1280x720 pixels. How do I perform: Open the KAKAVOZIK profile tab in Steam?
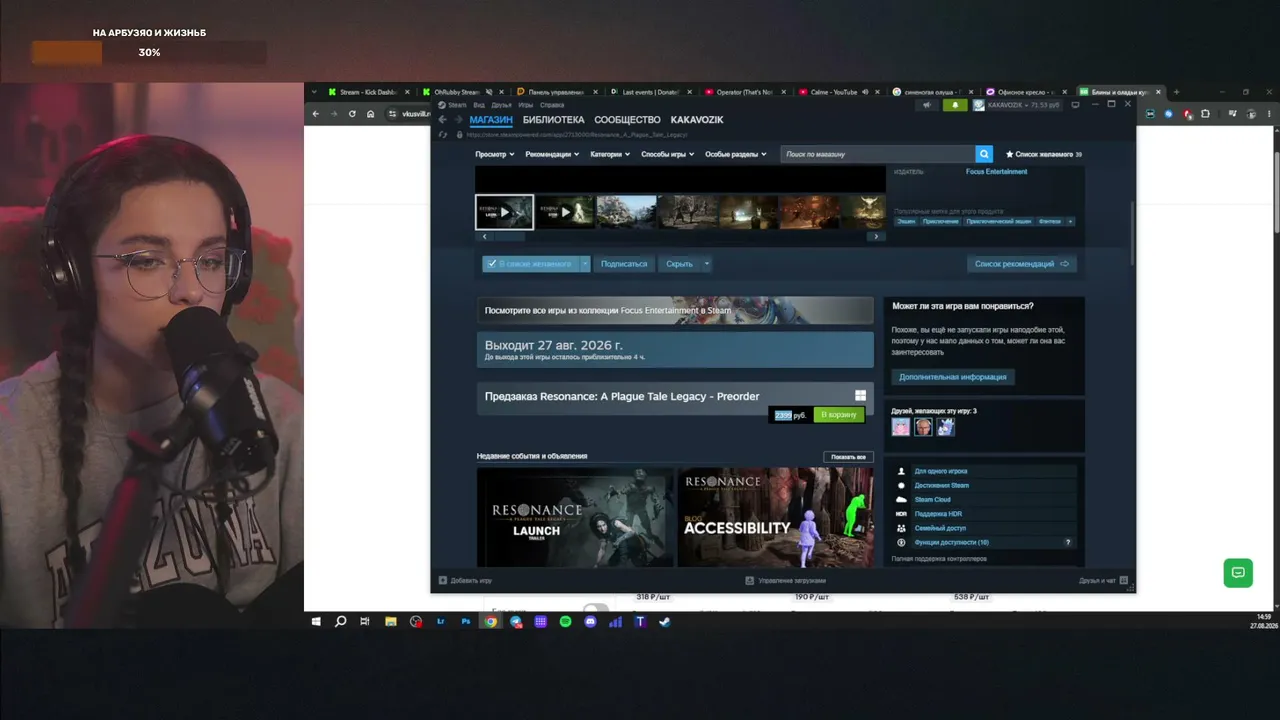coord(697,120)
